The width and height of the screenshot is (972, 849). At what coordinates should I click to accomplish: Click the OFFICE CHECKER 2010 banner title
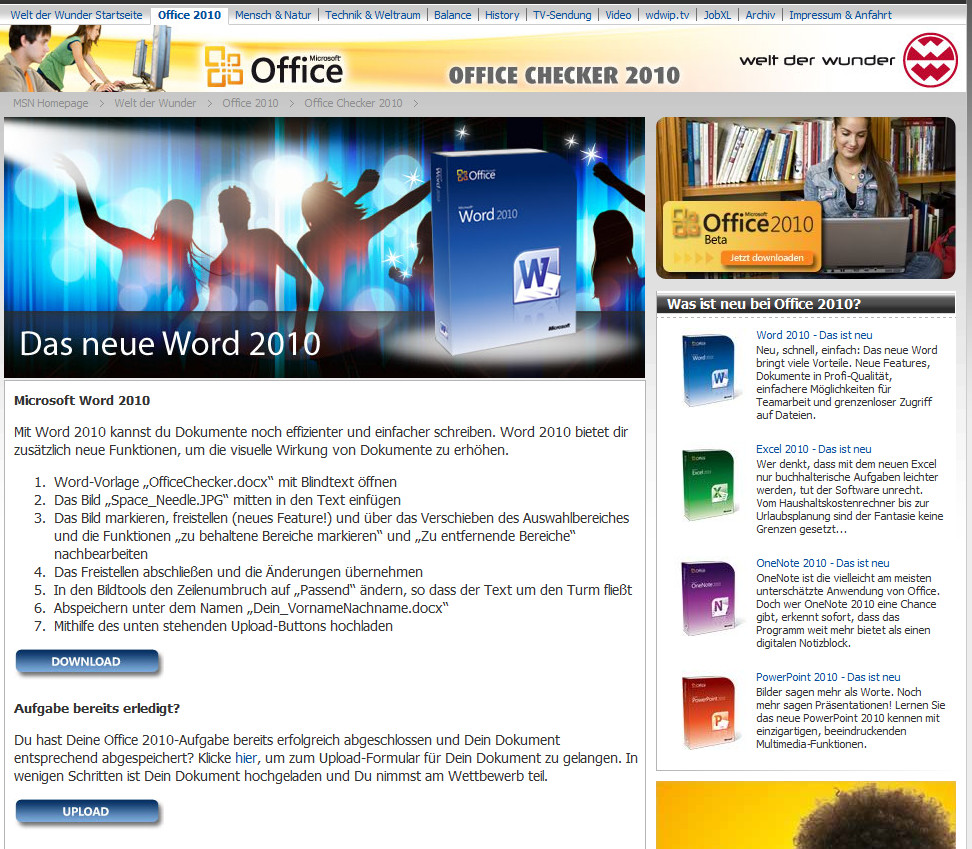coord(564,76)
